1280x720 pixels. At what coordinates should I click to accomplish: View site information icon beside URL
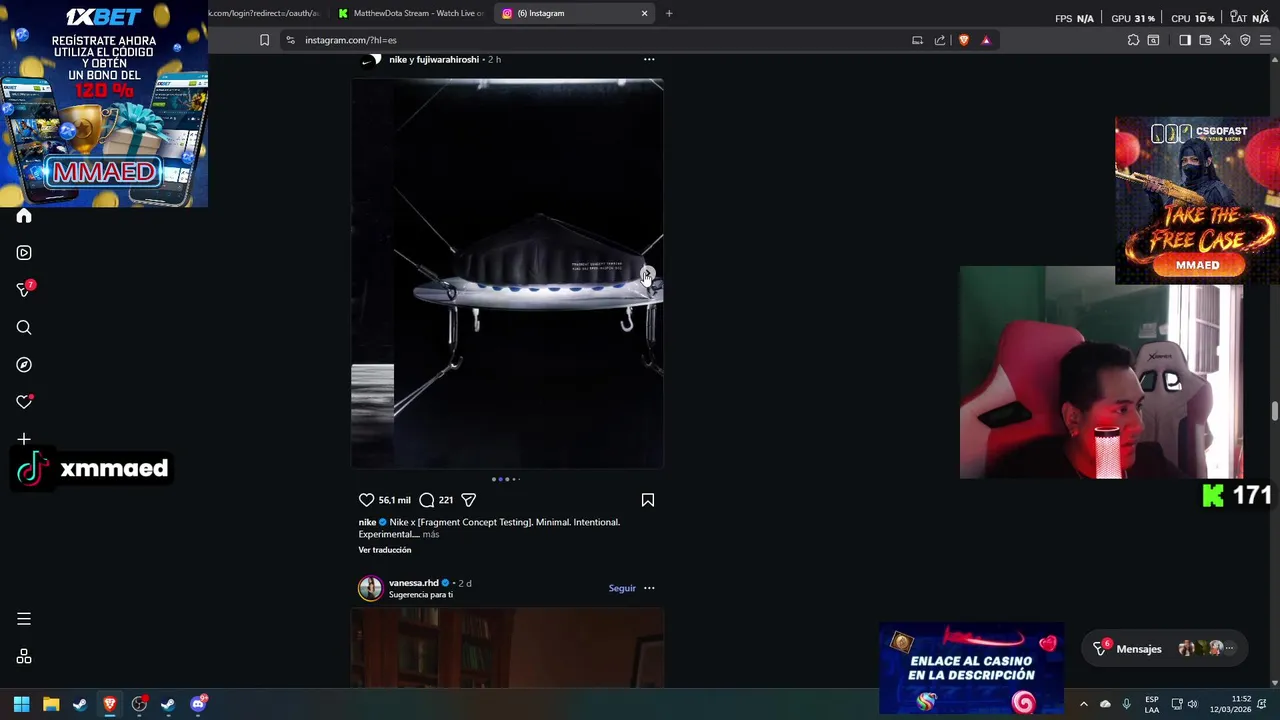pyautogui.click(x=290, y=40)
